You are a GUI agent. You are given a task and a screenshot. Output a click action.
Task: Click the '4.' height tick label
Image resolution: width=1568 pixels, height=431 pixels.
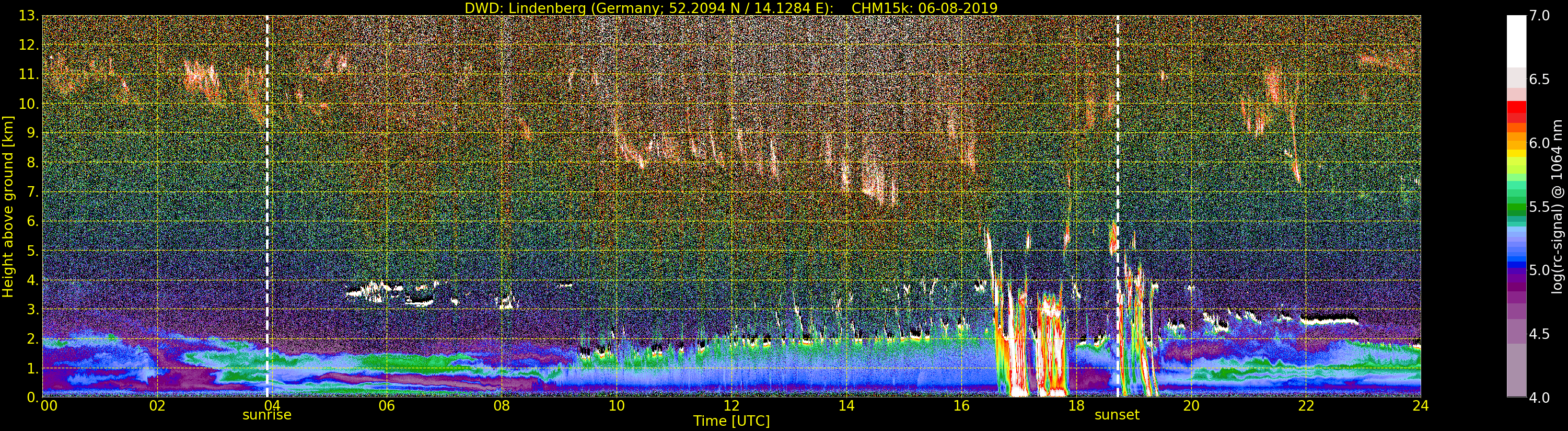[32, 280]
